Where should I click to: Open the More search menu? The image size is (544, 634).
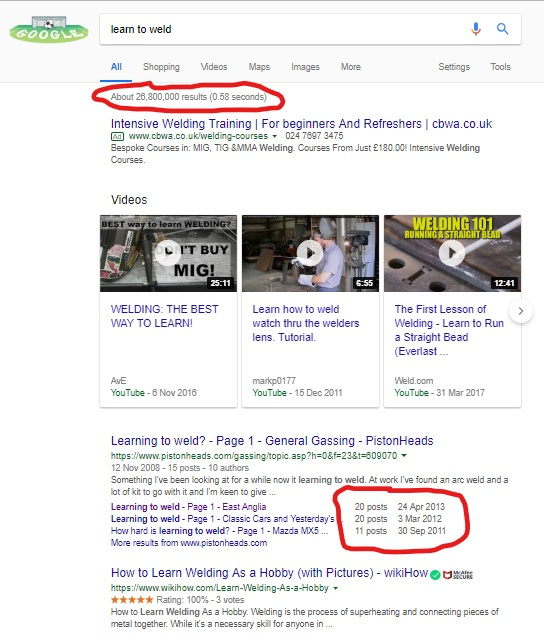pos(351,67)
